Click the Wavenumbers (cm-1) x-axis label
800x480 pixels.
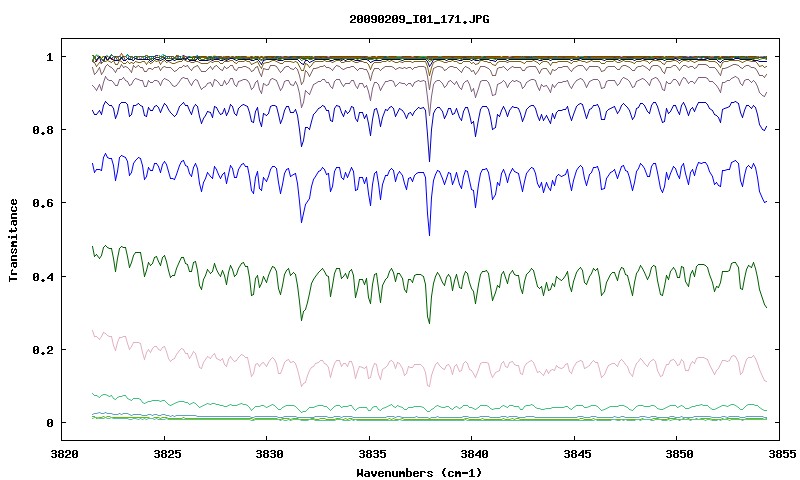[x=419, y=473]
